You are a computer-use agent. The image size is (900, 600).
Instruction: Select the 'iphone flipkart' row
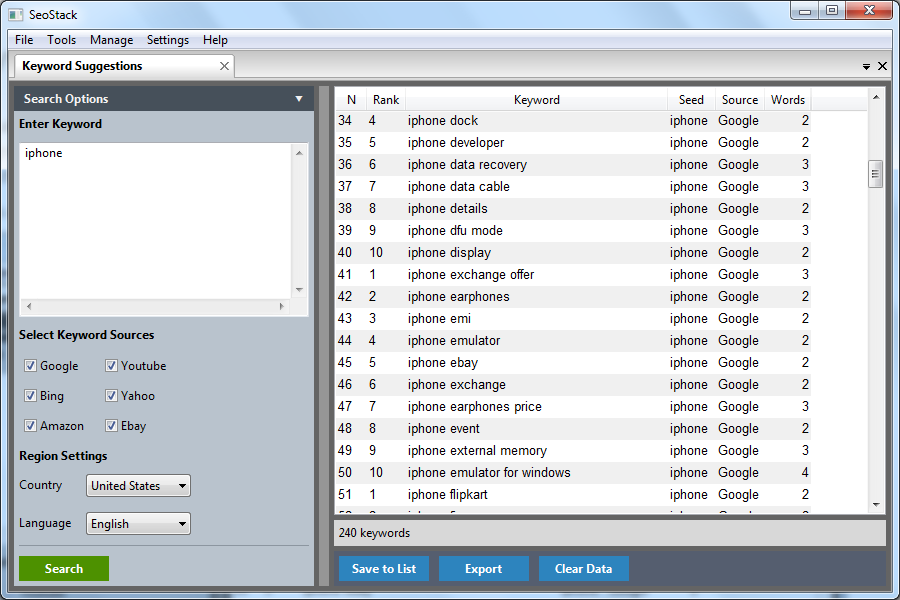pos(573,494)
